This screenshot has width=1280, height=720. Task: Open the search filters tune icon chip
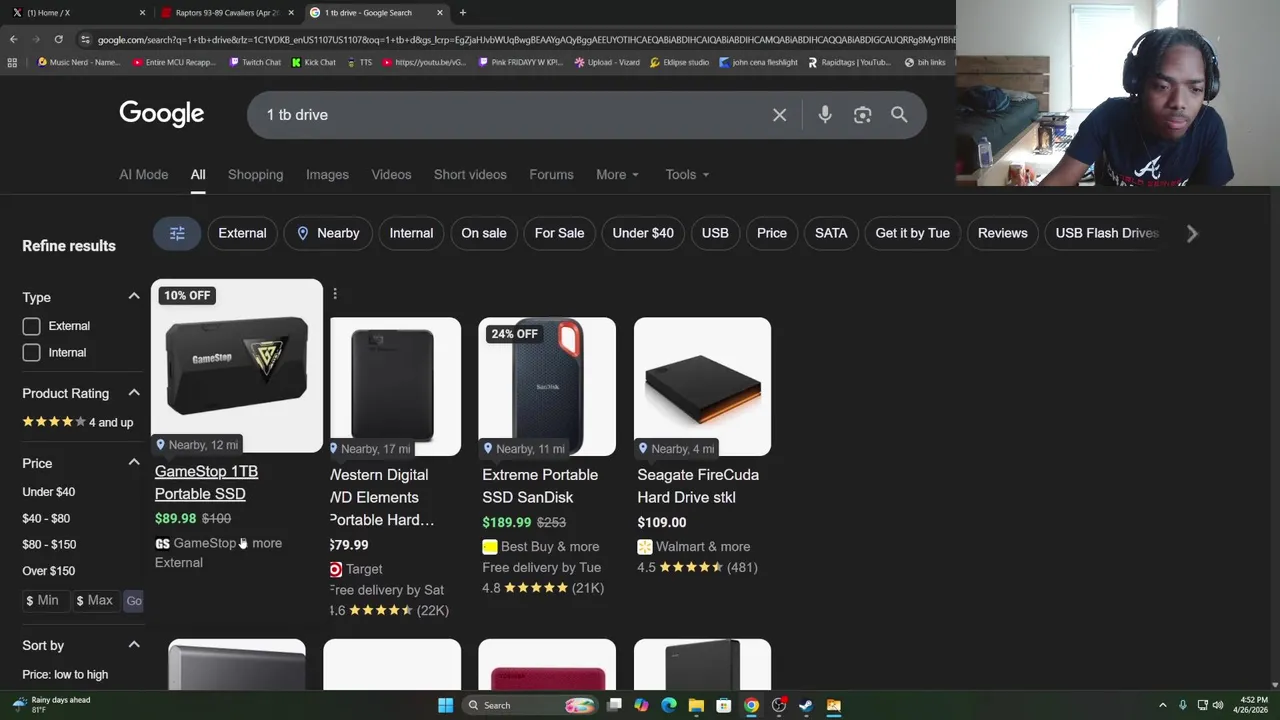click(177, 233)
